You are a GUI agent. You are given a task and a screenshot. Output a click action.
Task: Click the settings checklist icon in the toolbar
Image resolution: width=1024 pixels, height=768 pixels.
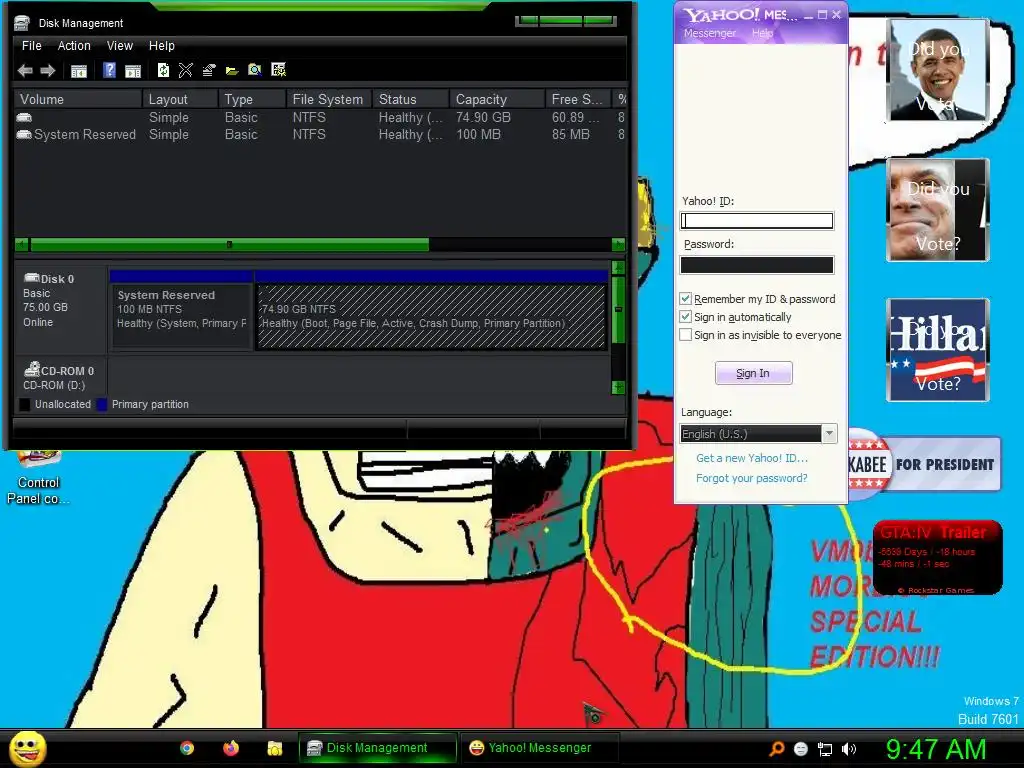click(278, 70)
